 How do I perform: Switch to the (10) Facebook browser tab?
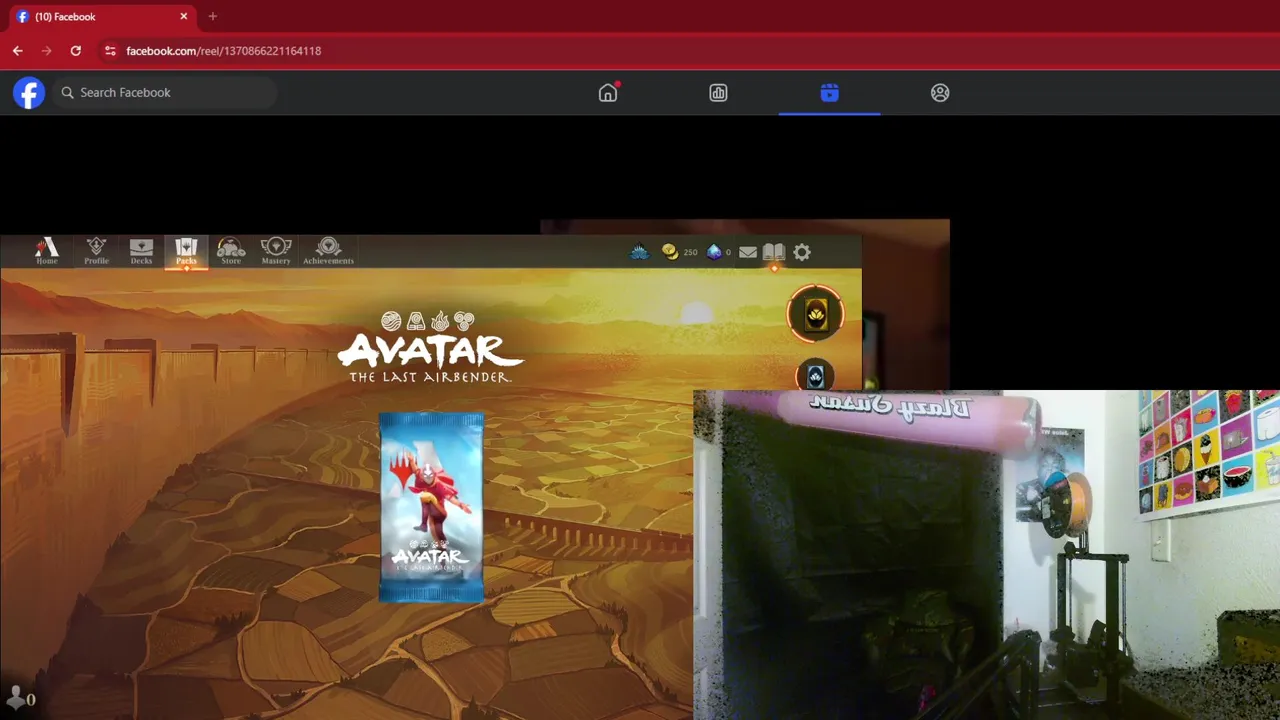coord(100,17)
